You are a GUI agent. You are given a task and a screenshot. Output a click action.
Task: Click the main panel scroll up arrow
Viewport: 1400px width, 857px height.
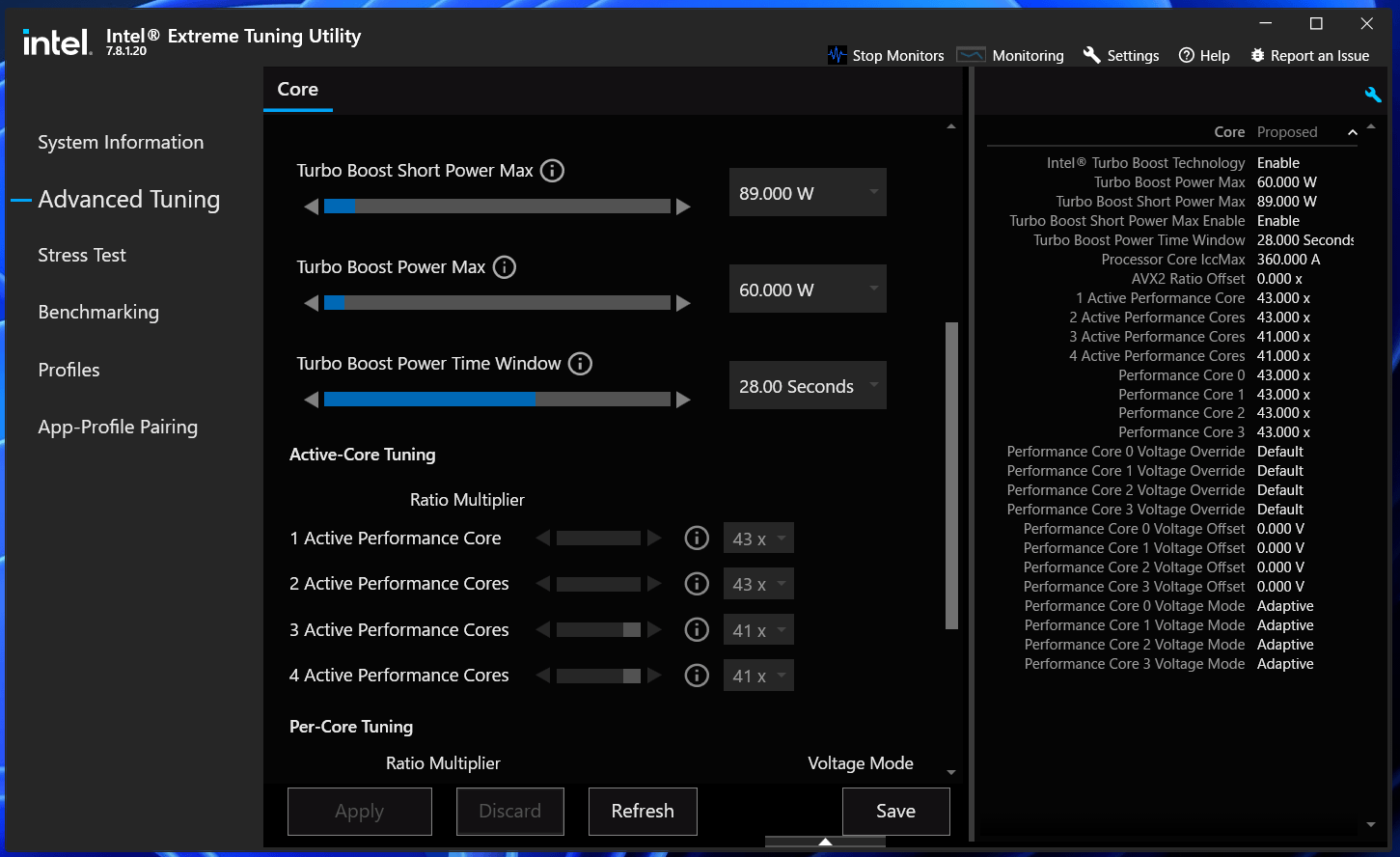point(951,127)
